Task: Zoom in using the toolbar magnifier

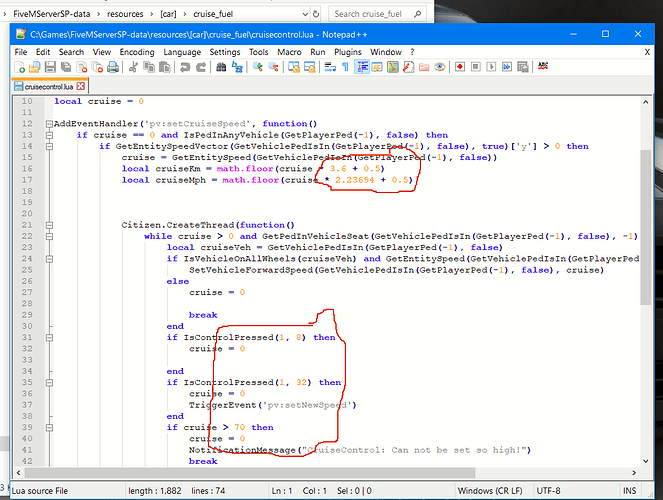Action: click(x=257, y=67)
